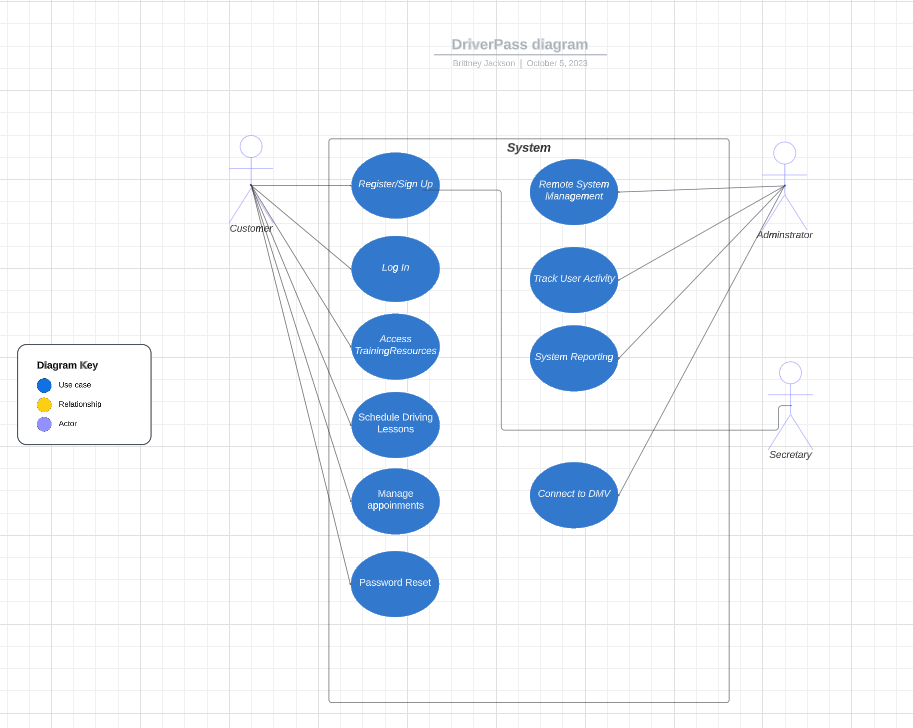Select the Connect to DMV use case
This screenshot has height=728, width=913.
tap(573, 494)
